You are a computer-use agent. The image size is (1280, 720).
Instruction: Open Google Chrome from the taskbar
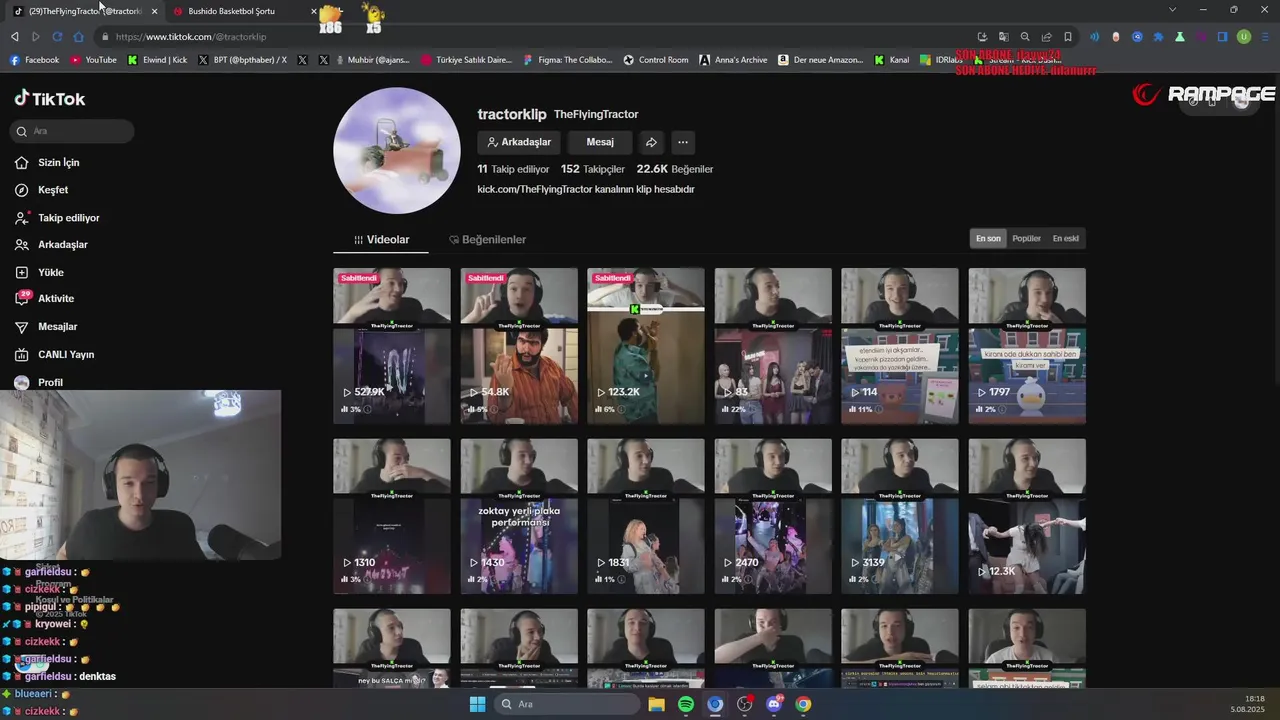[803, 704]
